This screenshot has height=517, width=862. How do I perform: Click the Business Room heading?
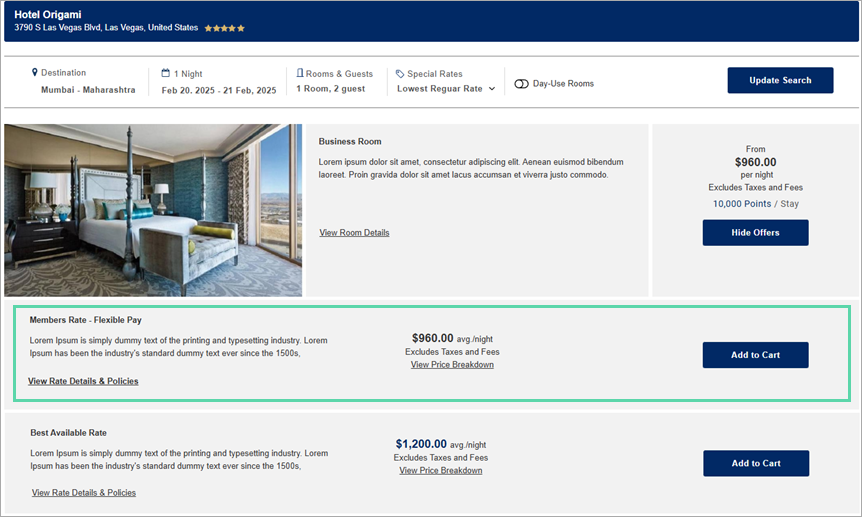(x=350, y=141)
